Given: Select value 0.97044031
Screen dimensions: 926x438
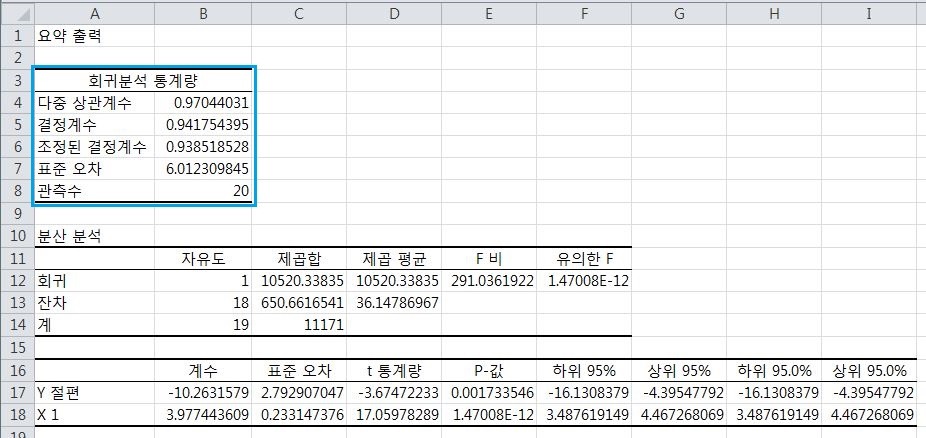Looking at the screenshot, I should click(x=203, y=103).
